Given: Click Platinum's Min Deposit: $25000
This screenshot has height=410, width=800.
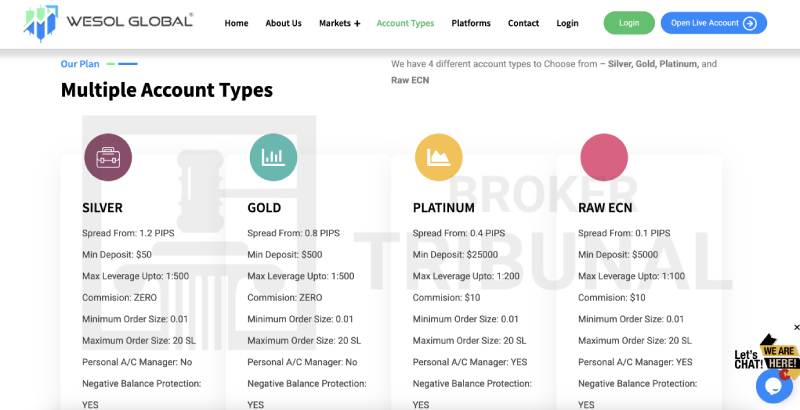Looking at the screenshot, I should point(455,254).
